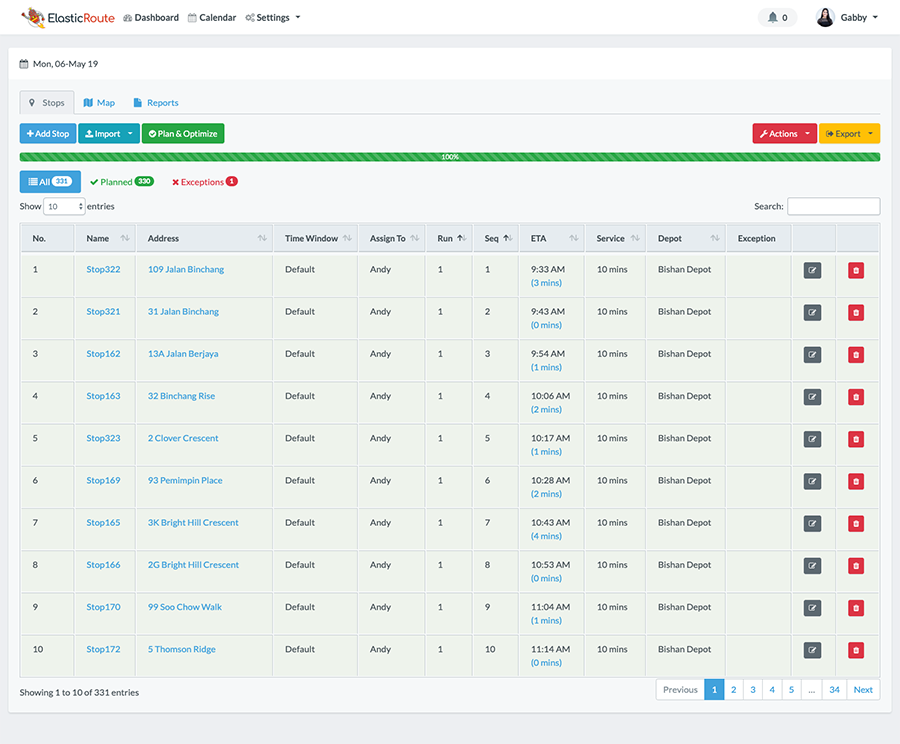Screen dimensions: 900x744
Task: Click the edit icon for Stop322 row
Action: [812, 270]
